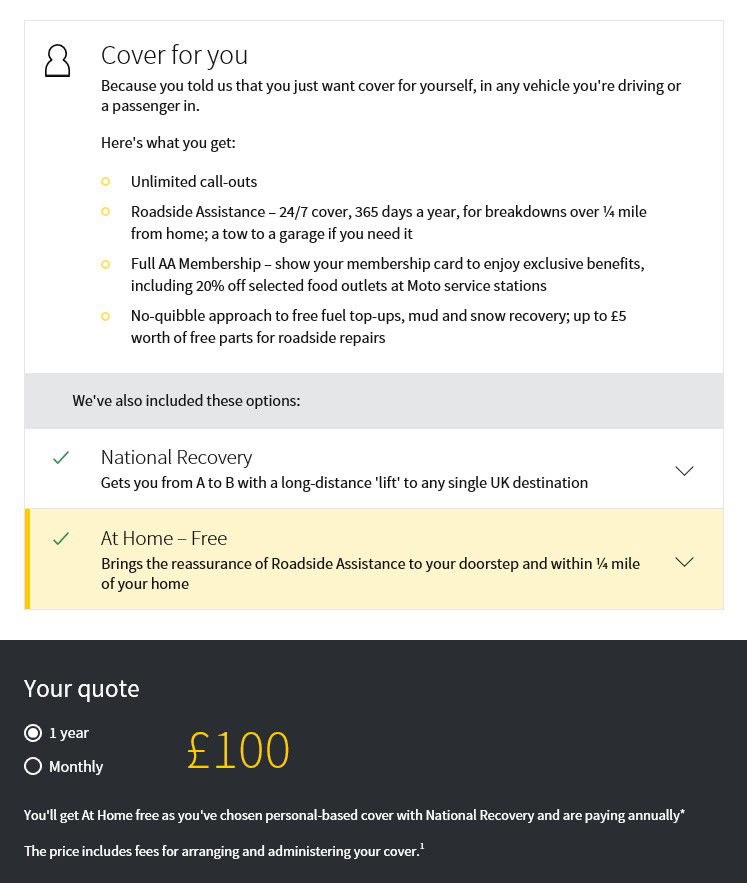
Task: Click the yellow bullet beside Full AA Membership
Action: 105,264
